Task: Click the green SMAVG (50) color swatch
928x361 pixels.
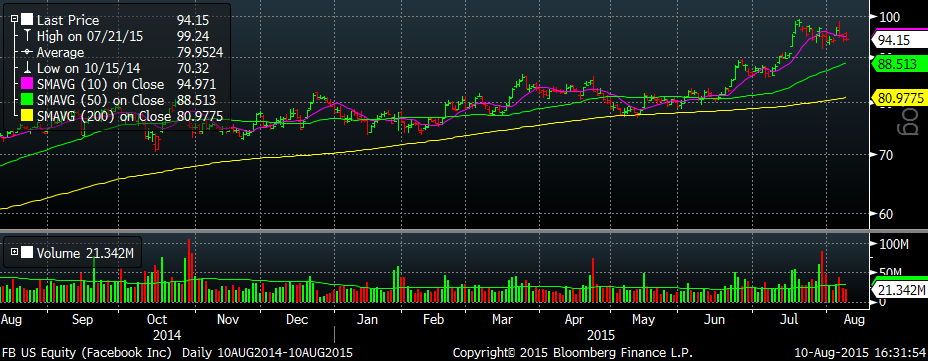Action: [x=28, y=100]
